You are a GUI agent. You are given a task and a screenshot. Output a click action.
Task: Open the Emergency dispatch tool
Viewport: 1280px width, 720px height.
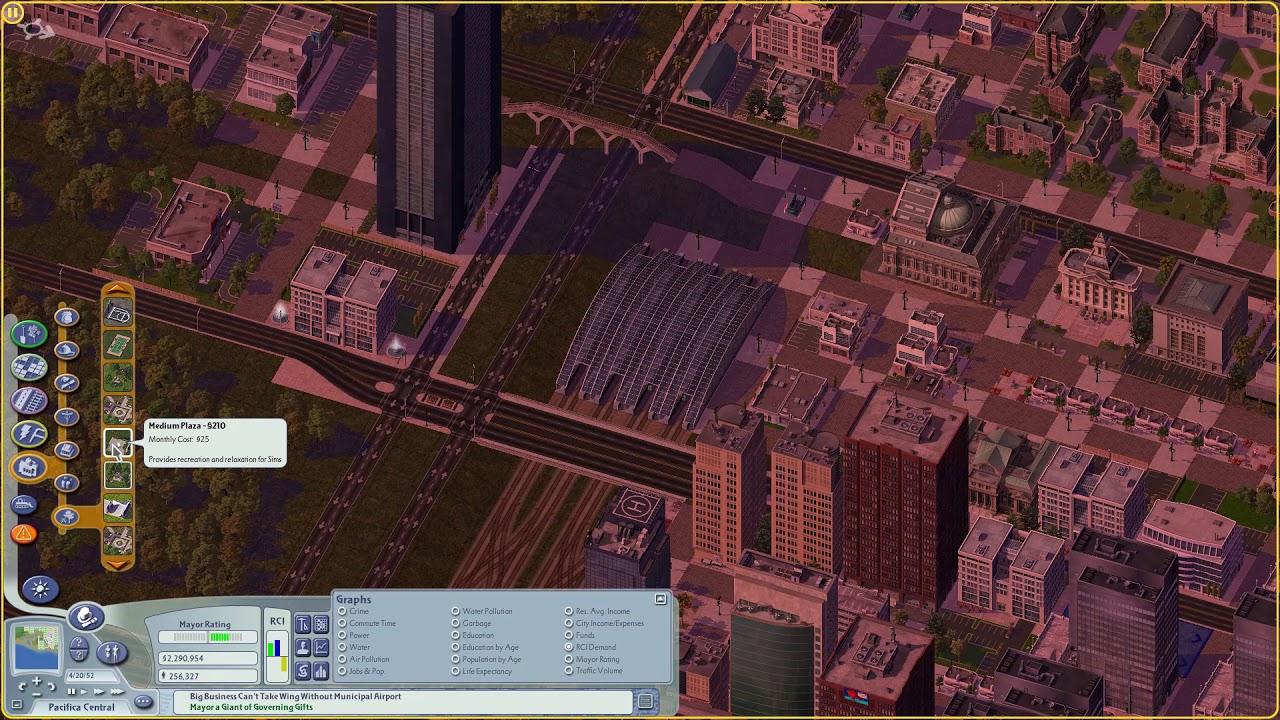click(x=23, y=533)
